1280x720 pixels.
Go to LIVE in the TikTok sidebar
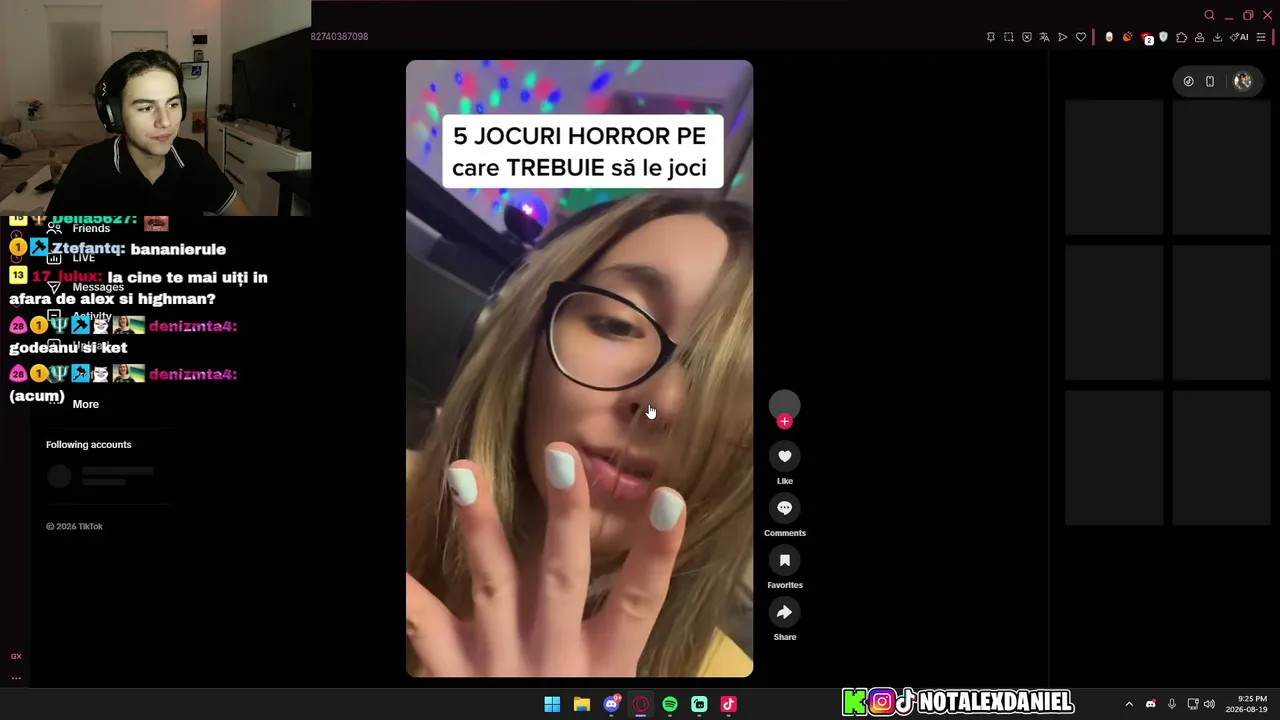point(71,258)
